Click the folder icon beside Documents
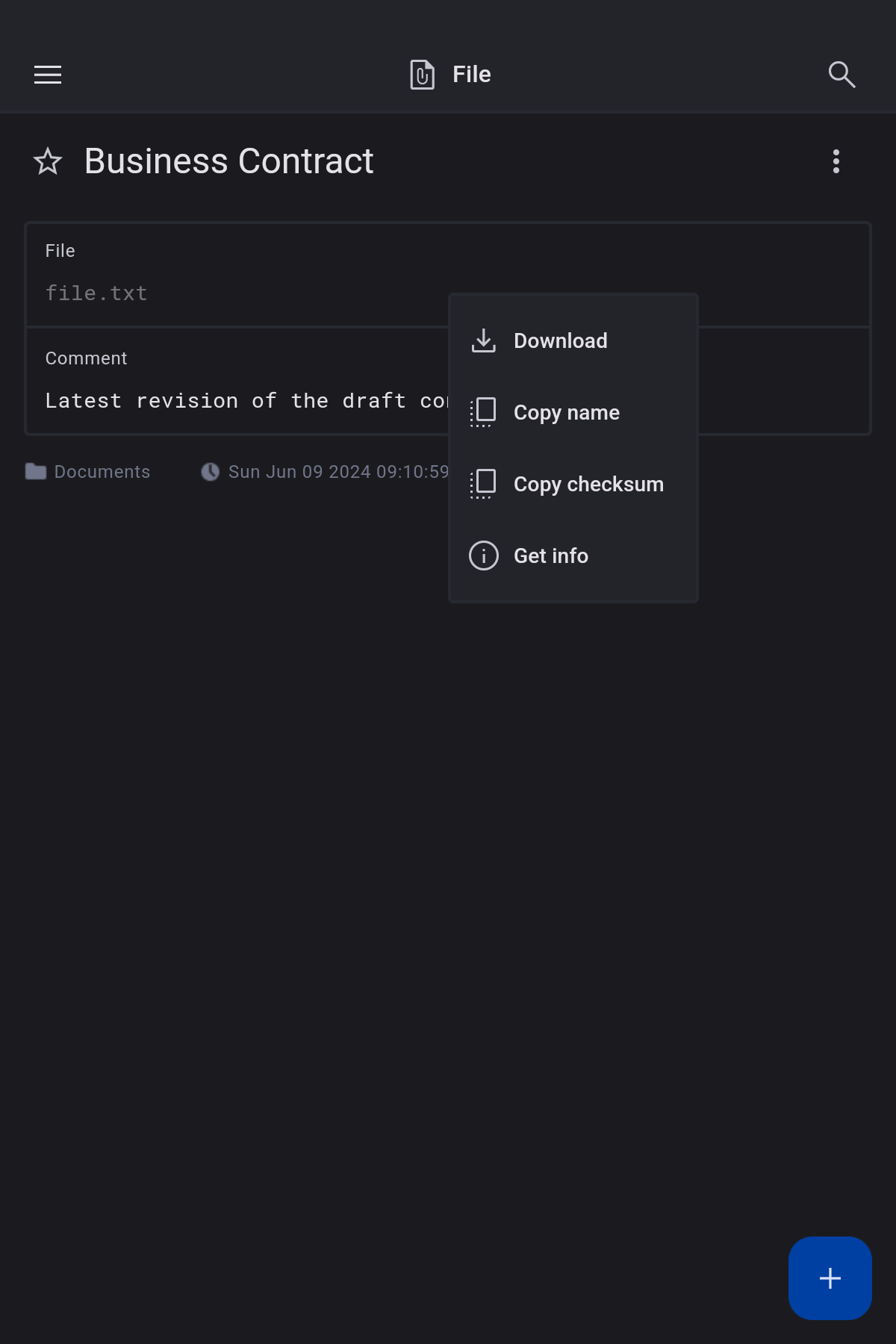Viewport: 896px width, 1344px height. tap(36, 472)
